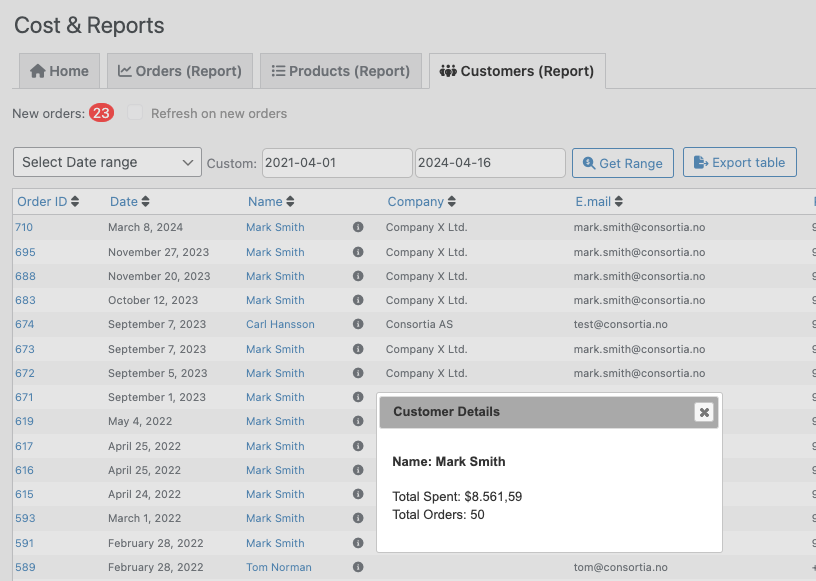
Task: Open the Products (Report) tab
Action: point(341,71)
